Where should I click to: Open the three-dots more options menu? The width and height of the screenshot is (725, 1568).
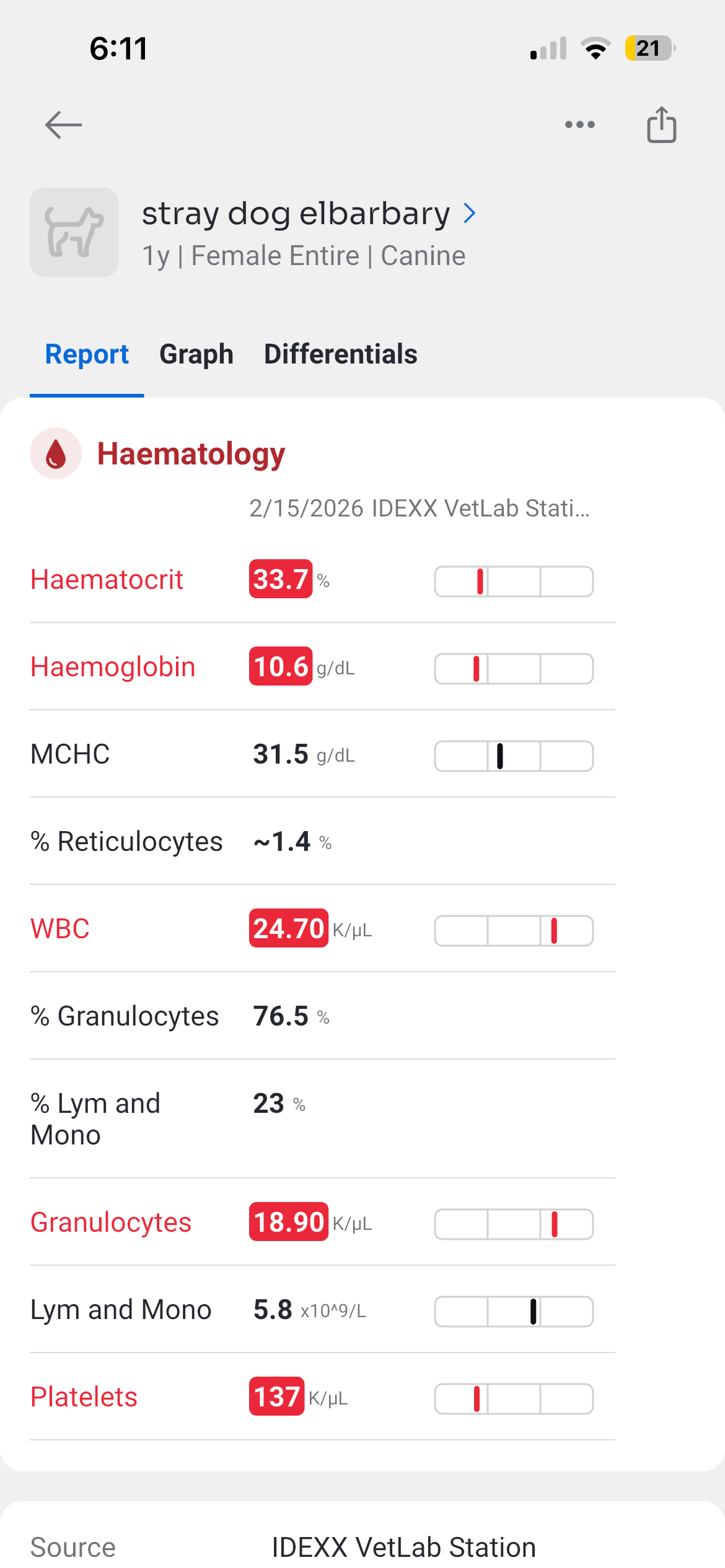[x=580, y=125]
